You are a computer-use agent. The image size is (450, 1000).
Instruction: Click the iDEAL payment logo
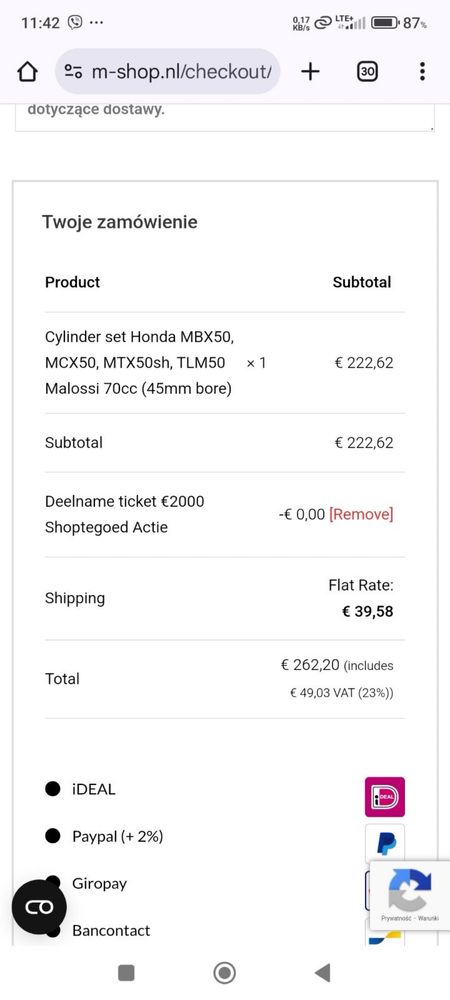point(384,797)
